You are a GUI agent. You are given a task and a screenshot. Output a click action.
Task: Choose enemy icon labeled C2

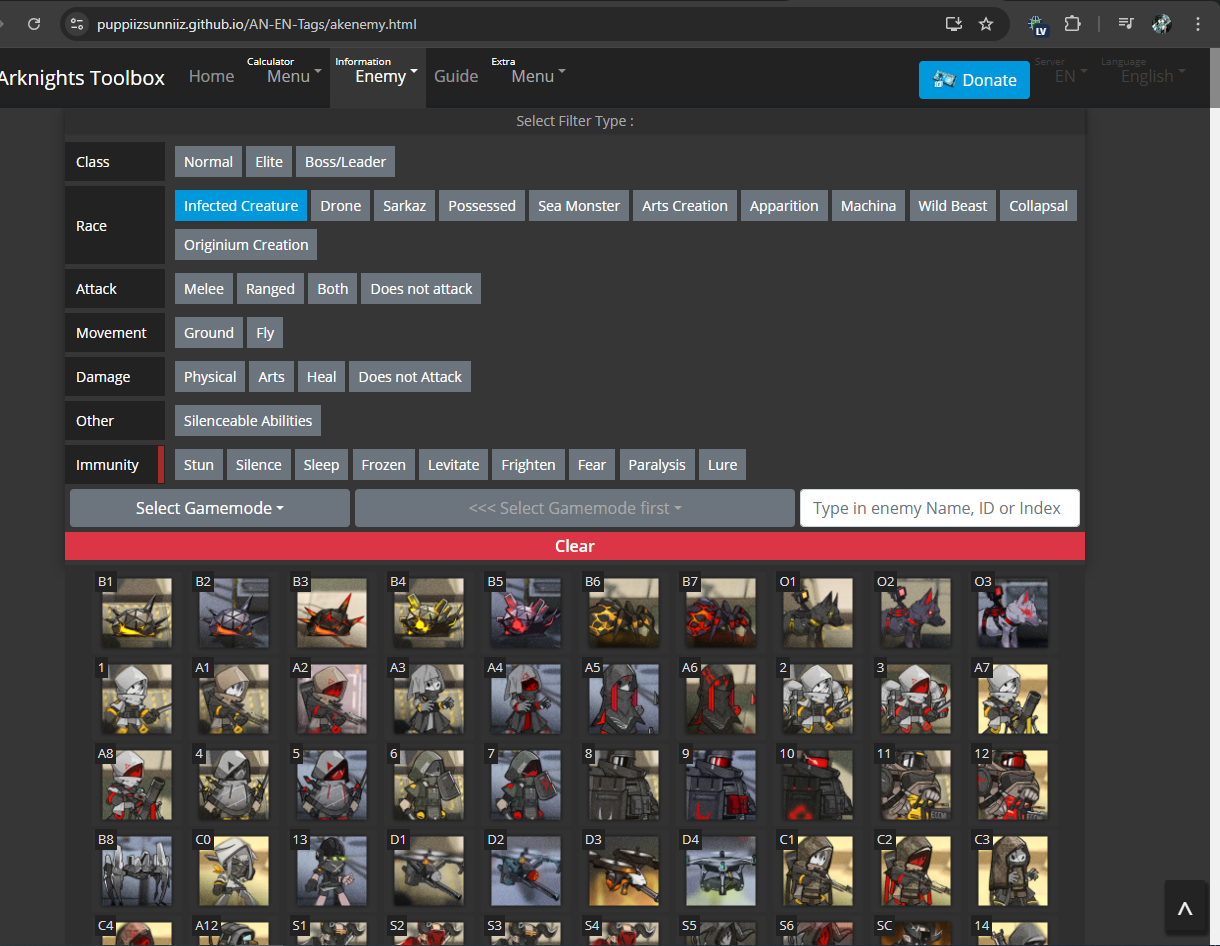click(916, 871)
